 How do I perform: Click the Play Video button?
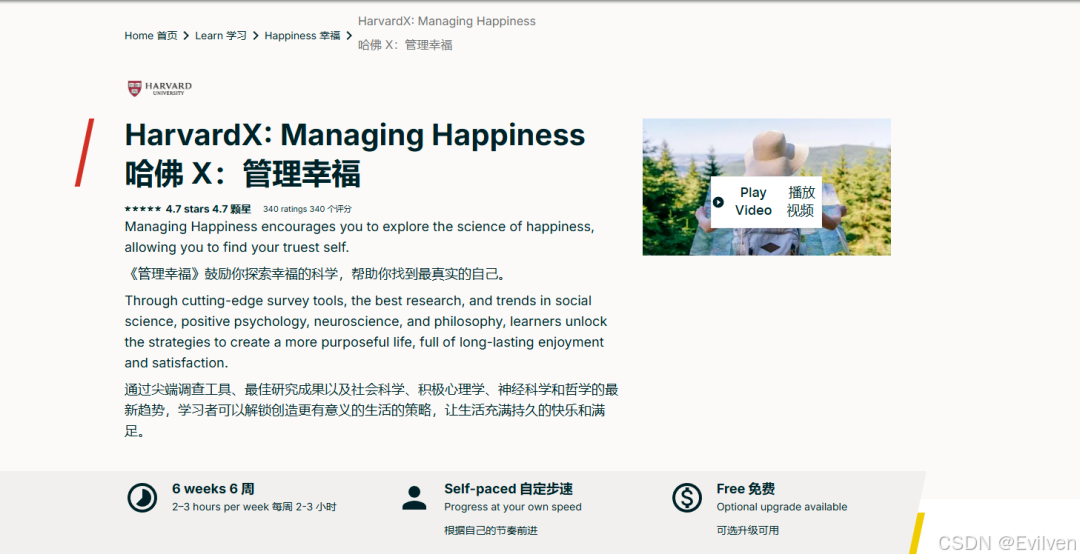coord(766,201)
